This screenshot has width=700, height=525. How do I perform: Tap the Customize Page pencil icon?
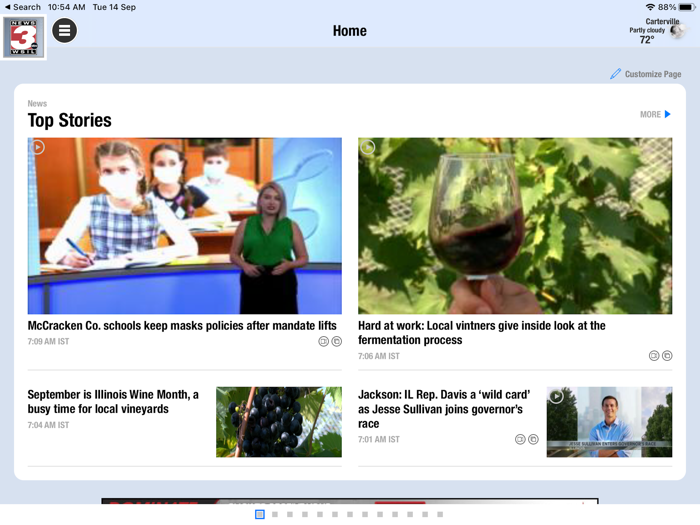[x=615, y=74]
